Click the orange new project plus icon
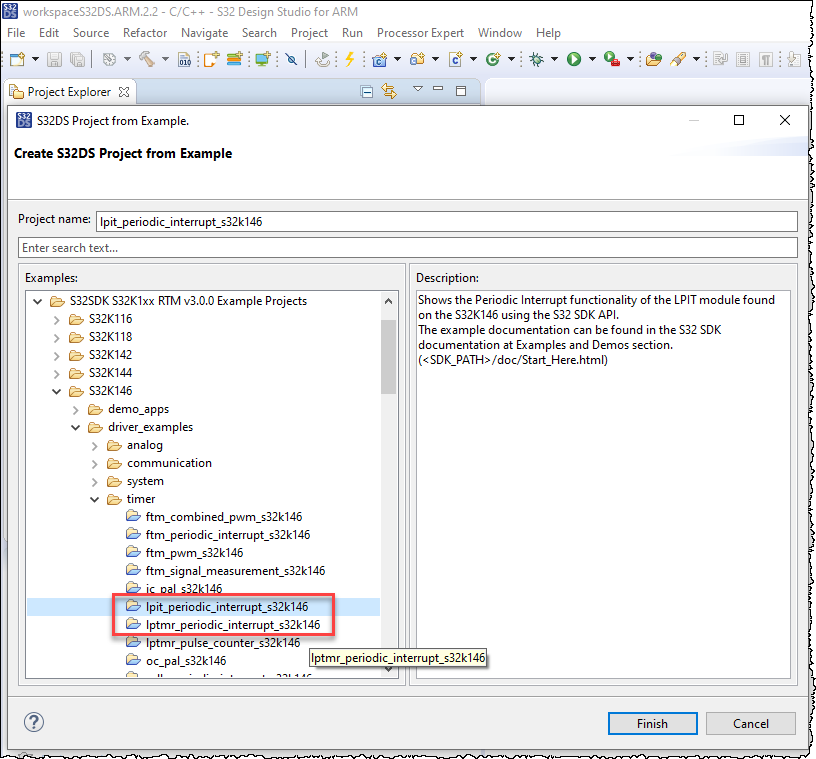This screenshot has width=816, height=759. [211, 59]
